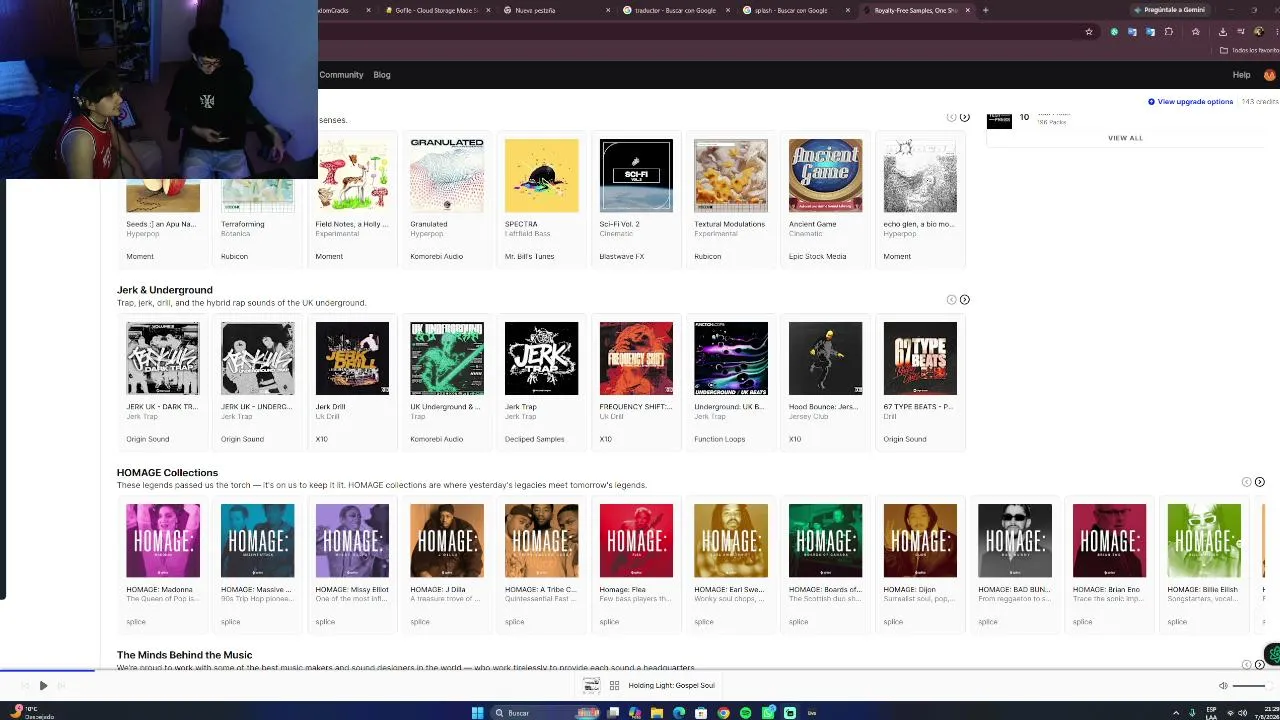This screenshot has height=720, width=1280.
Task: Show next items in Minds Behind the Music
Action: 1259,664
